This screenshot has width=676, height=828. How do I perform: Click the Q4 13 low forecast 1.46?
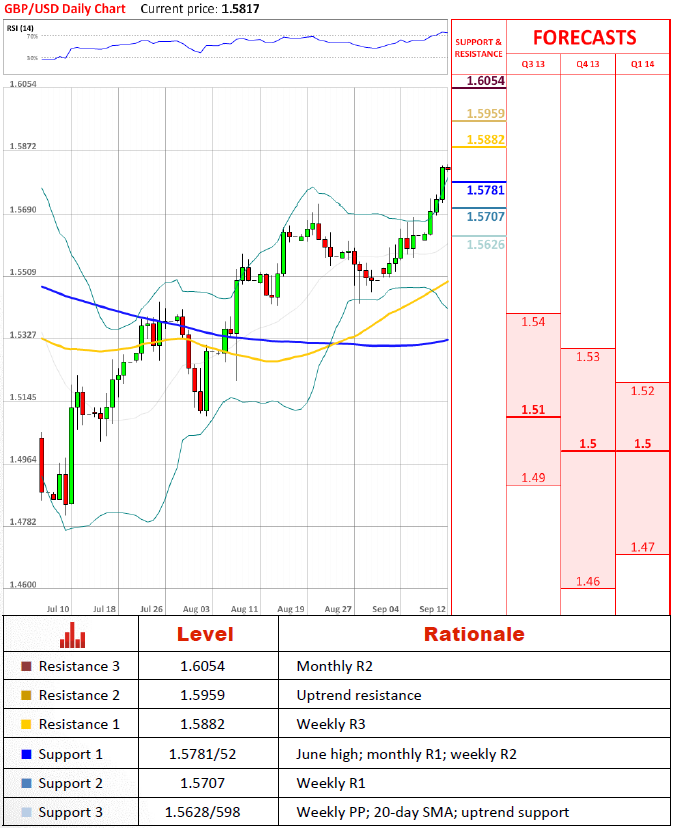588,581
